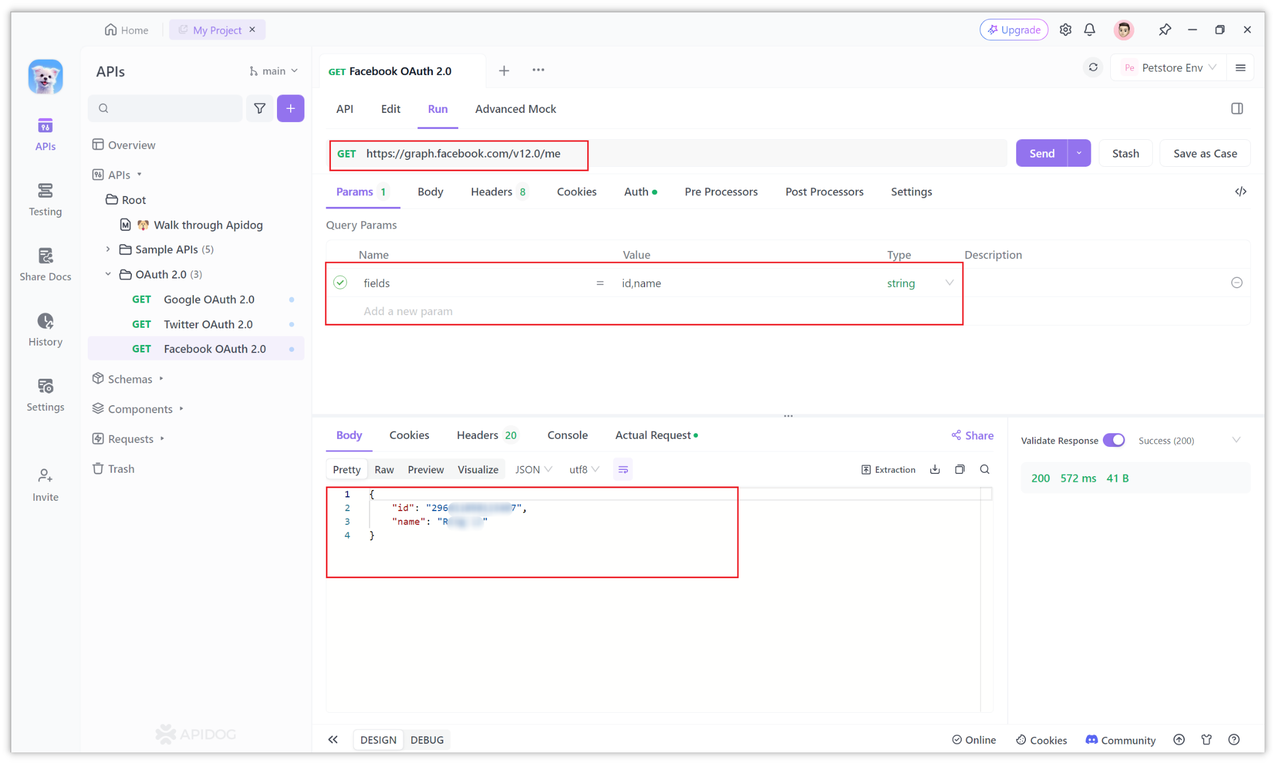1280x765 pixels.
Task: Open the JSON format dropdown
Action: pos(533,469)
